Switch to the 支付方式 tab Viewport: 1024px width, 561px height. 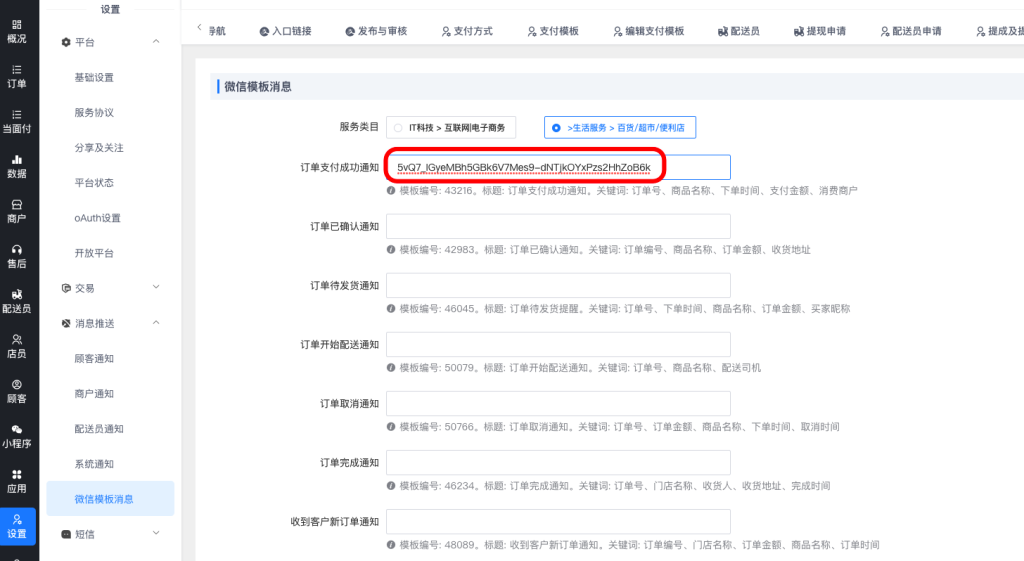[x=466, y=31]
